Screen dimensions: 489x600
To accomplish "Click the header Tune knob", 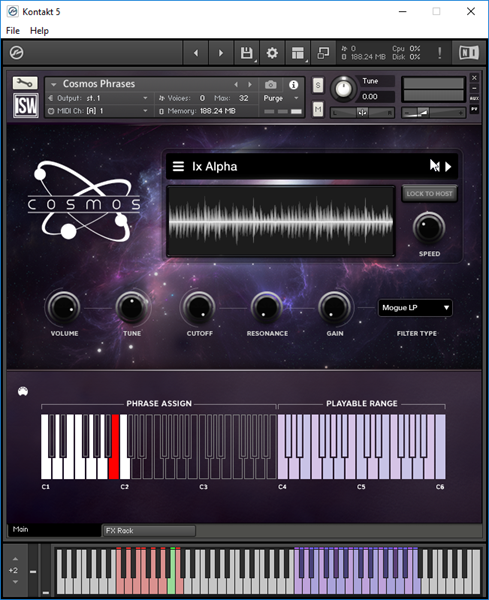I will [343, 89].
